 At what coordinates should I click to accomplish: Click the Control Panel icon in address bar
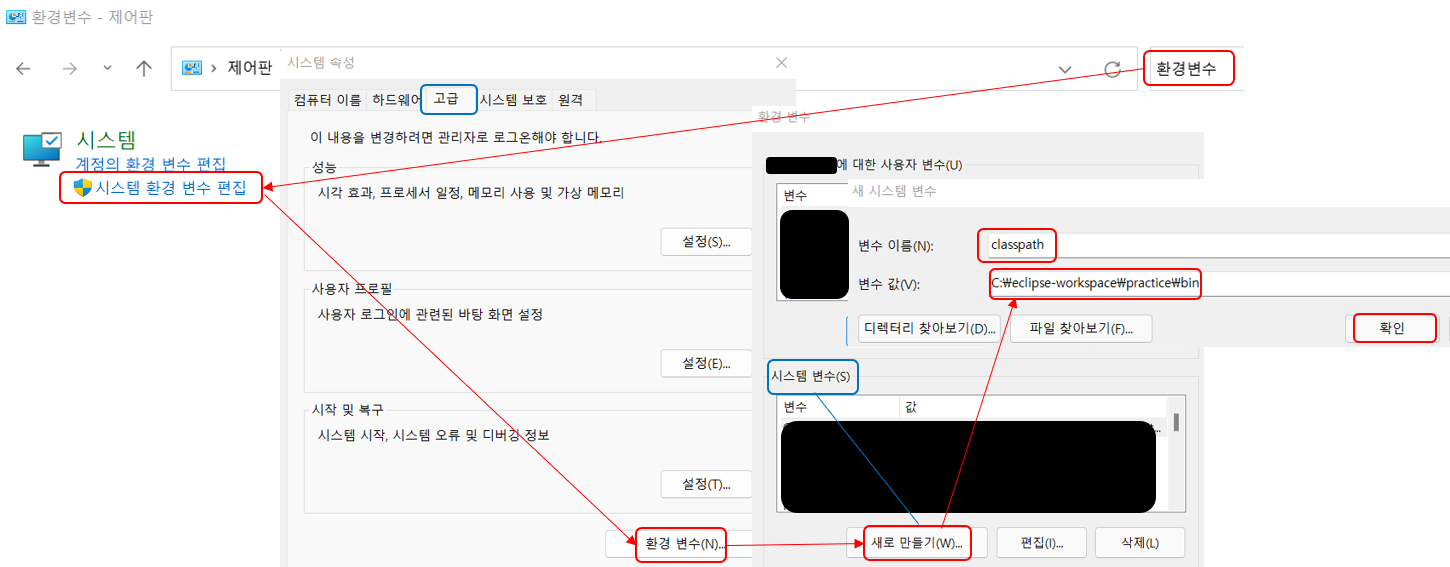click(x=192, y=68)
